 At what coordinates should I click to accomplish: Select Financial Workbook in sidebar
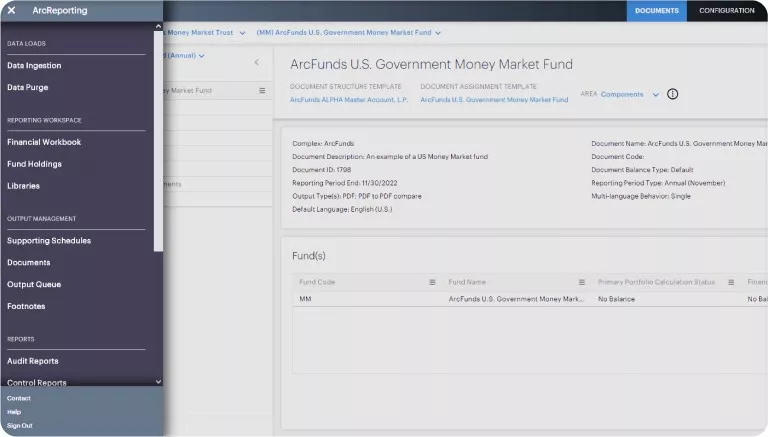coord(44,142)
